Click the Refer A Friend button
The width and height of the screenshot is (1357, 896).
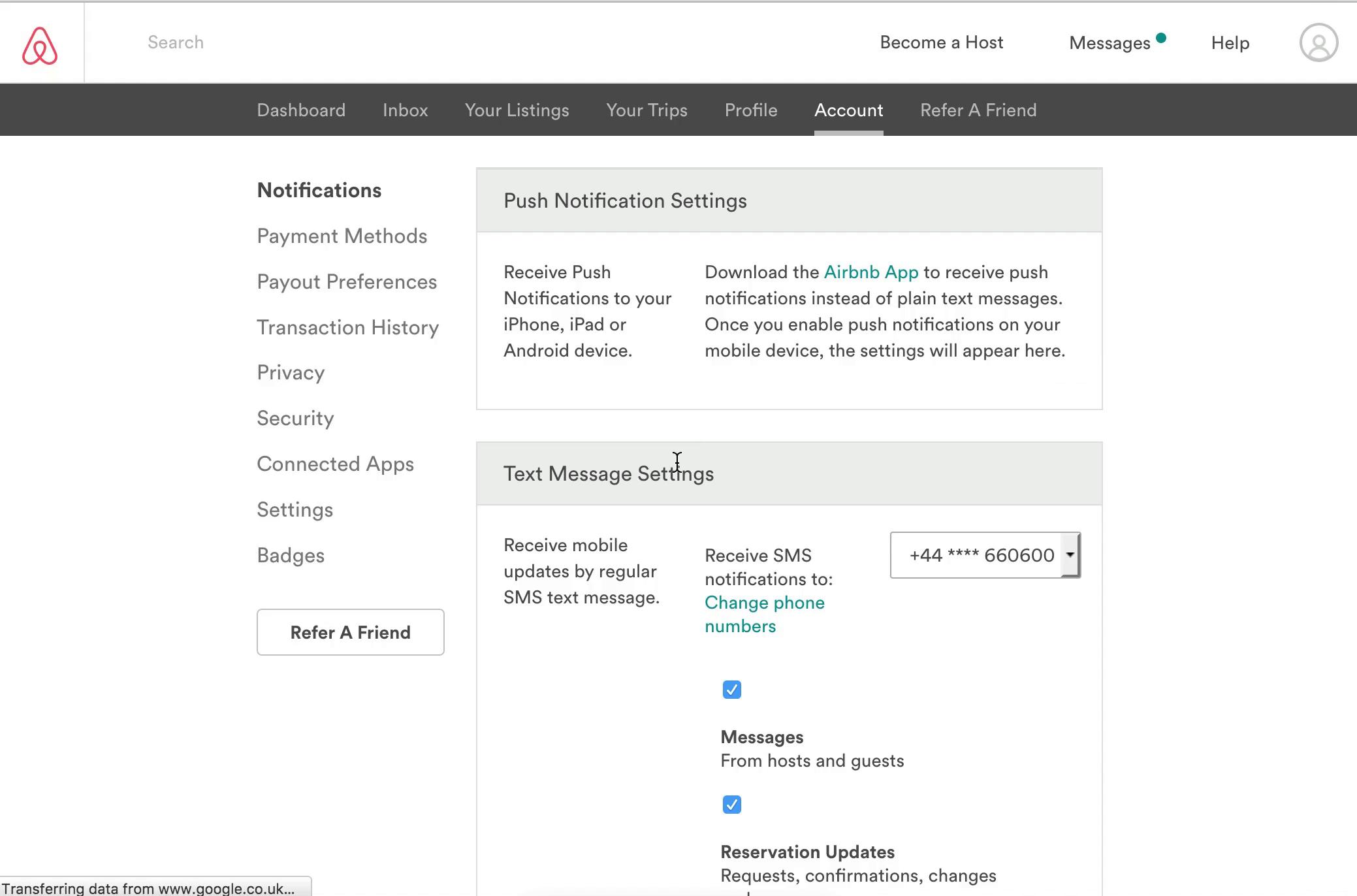(350, 632)
